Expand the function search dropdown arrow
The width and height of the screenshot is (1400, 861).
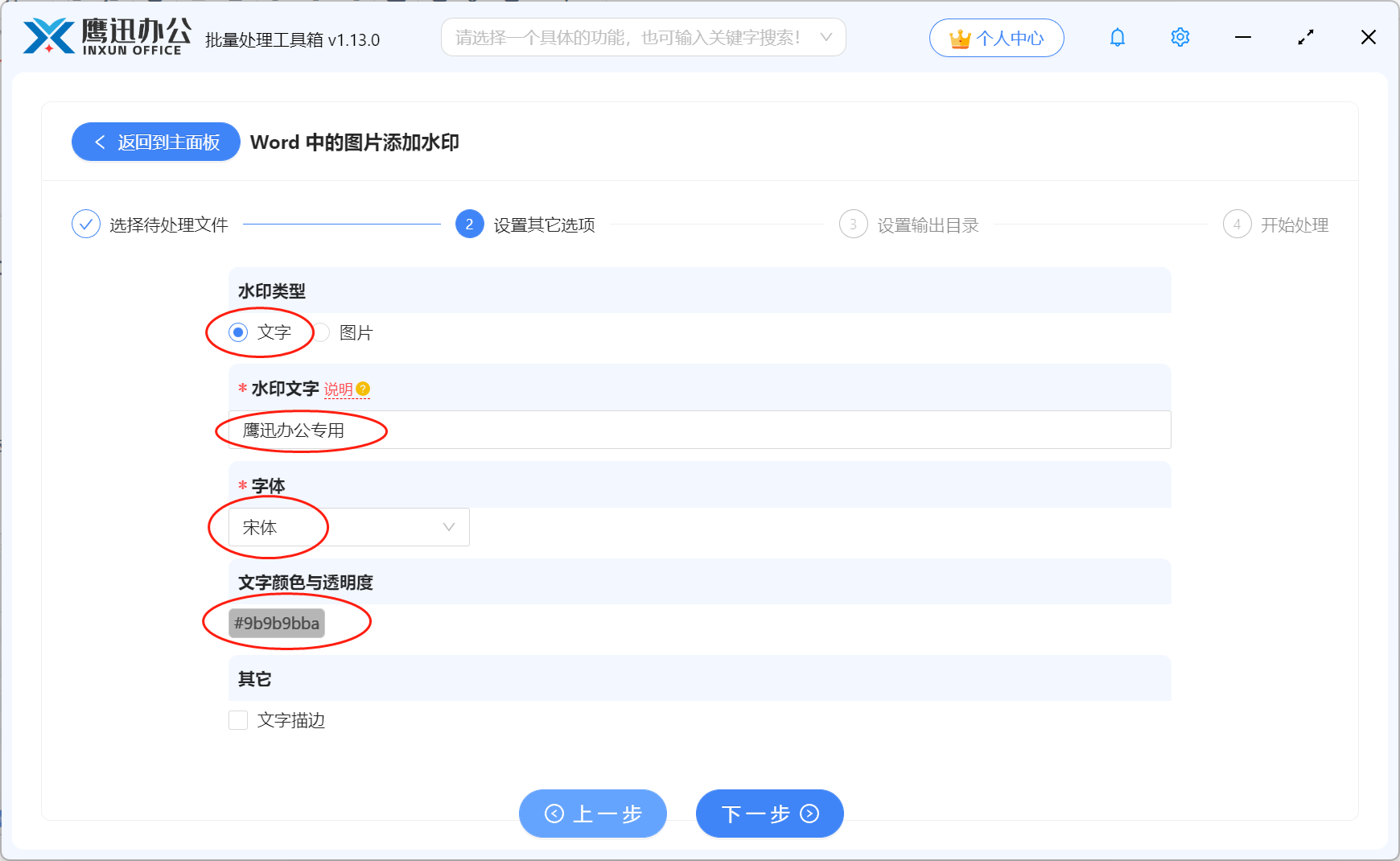tap(826, 36)
